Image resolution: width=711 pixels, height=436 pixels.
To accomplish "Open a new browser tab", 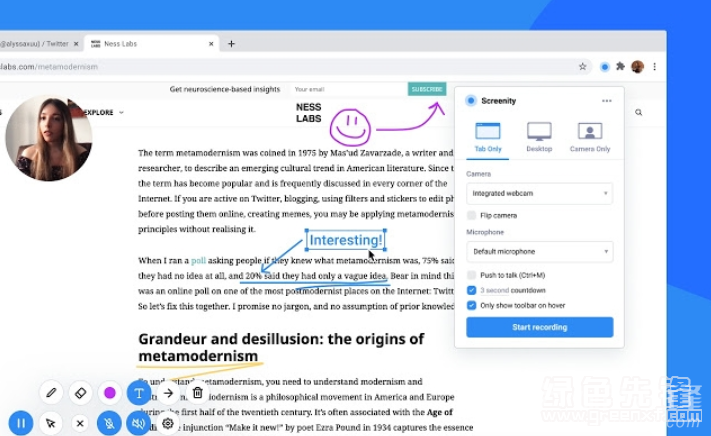I will tap(231, 44).
